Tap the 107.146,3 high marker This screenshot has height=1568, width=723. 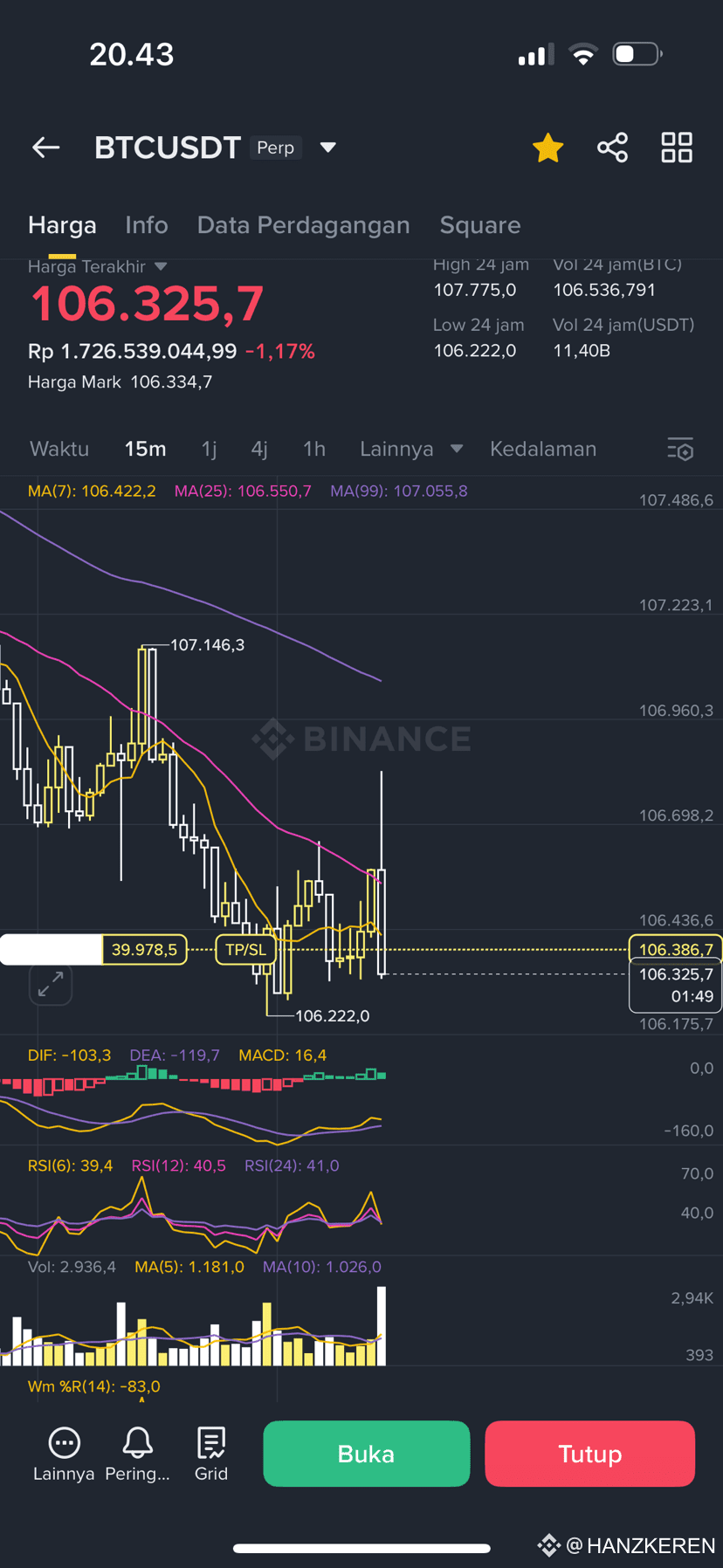tap(207, 645)
